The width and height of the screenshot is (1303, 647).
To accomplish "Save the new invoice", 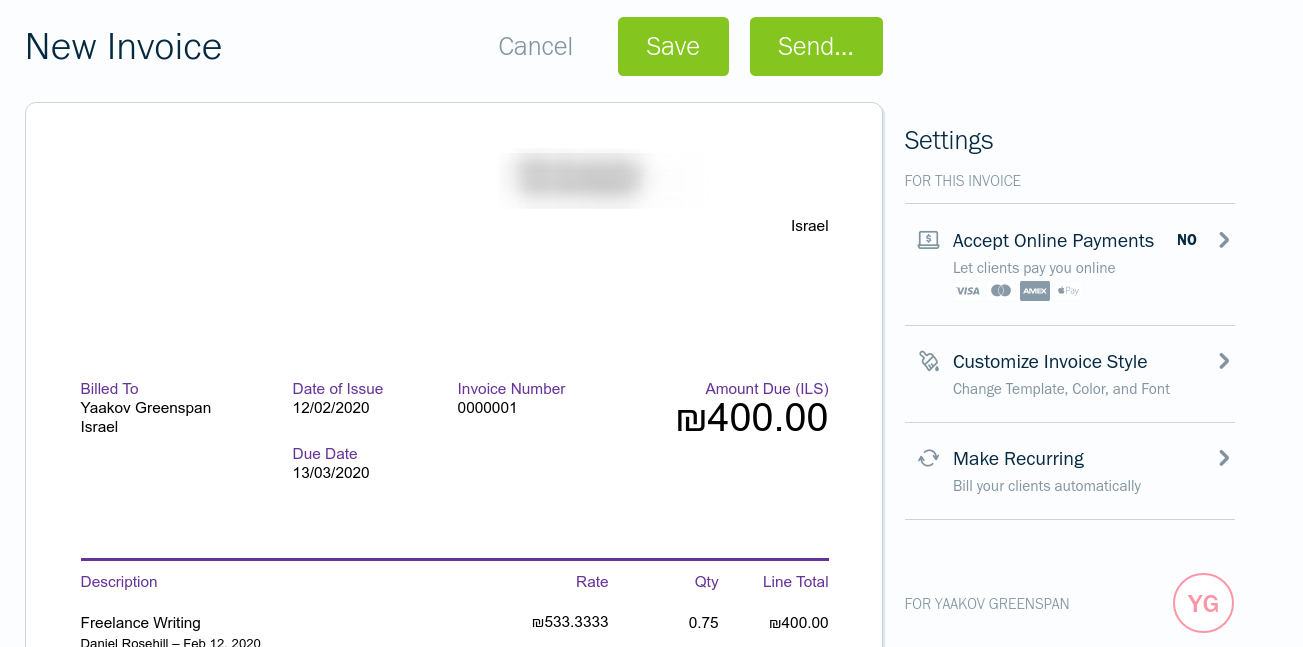I will click(673, 46).
